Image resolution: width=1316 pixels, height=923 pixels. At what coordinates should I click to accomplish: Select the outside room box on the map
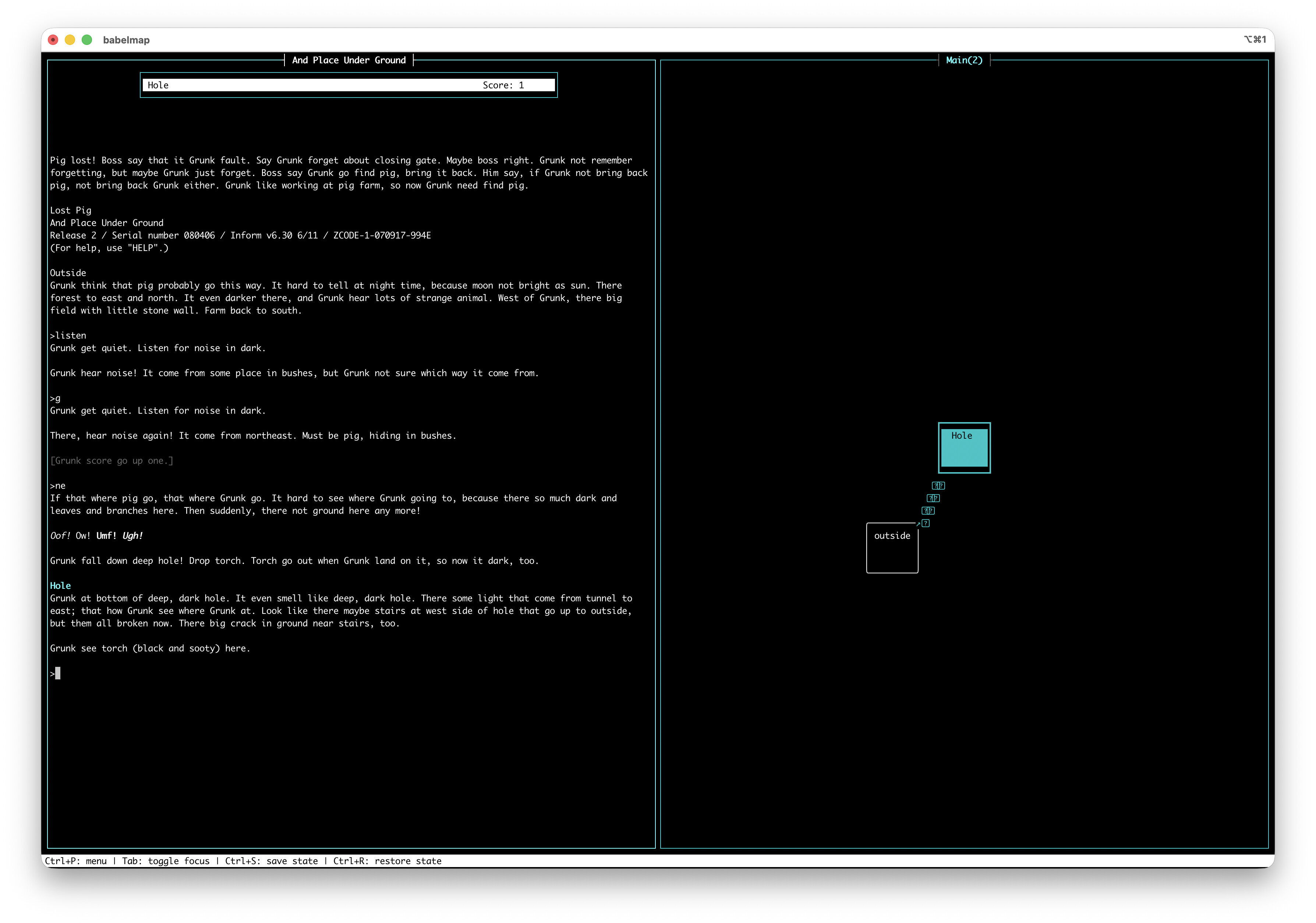(892, 548)
